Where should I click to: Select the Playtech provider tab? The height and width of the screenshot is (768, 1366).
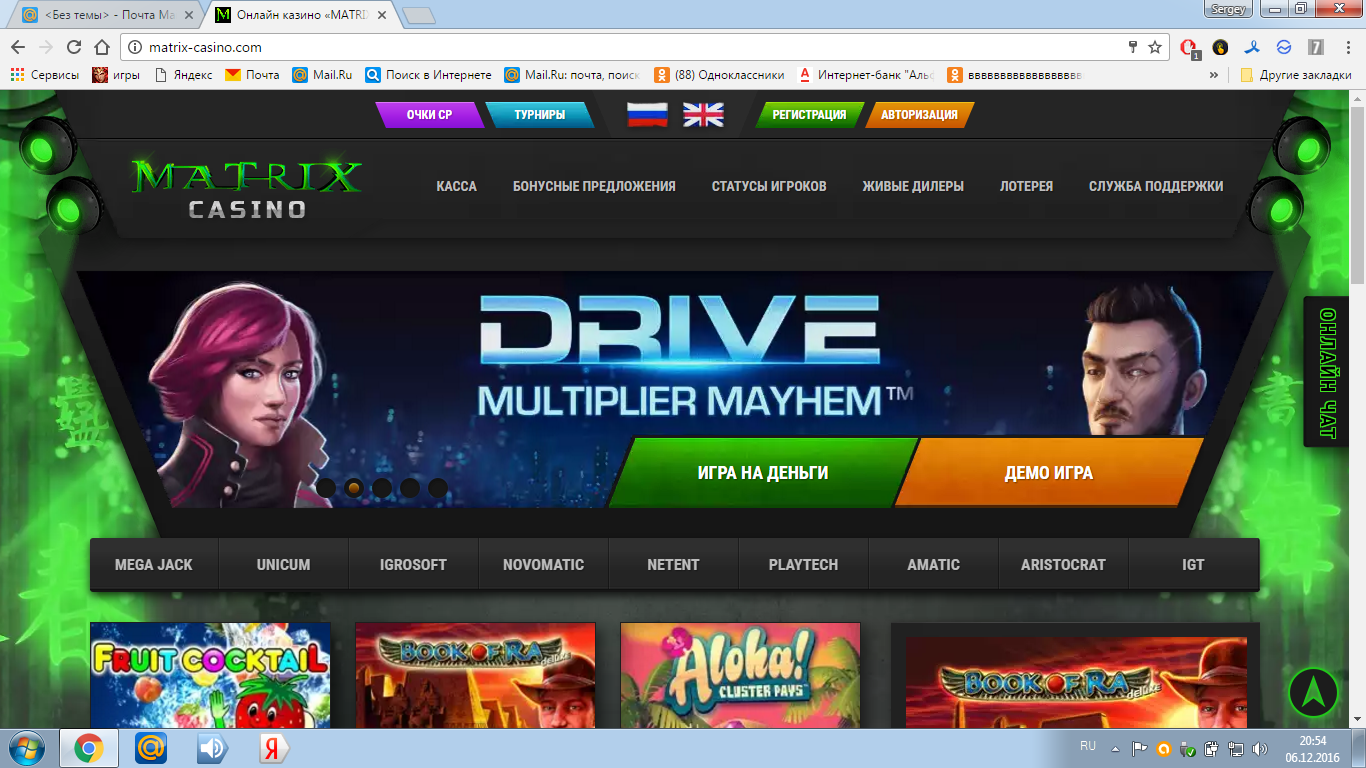tap(803, 565)
